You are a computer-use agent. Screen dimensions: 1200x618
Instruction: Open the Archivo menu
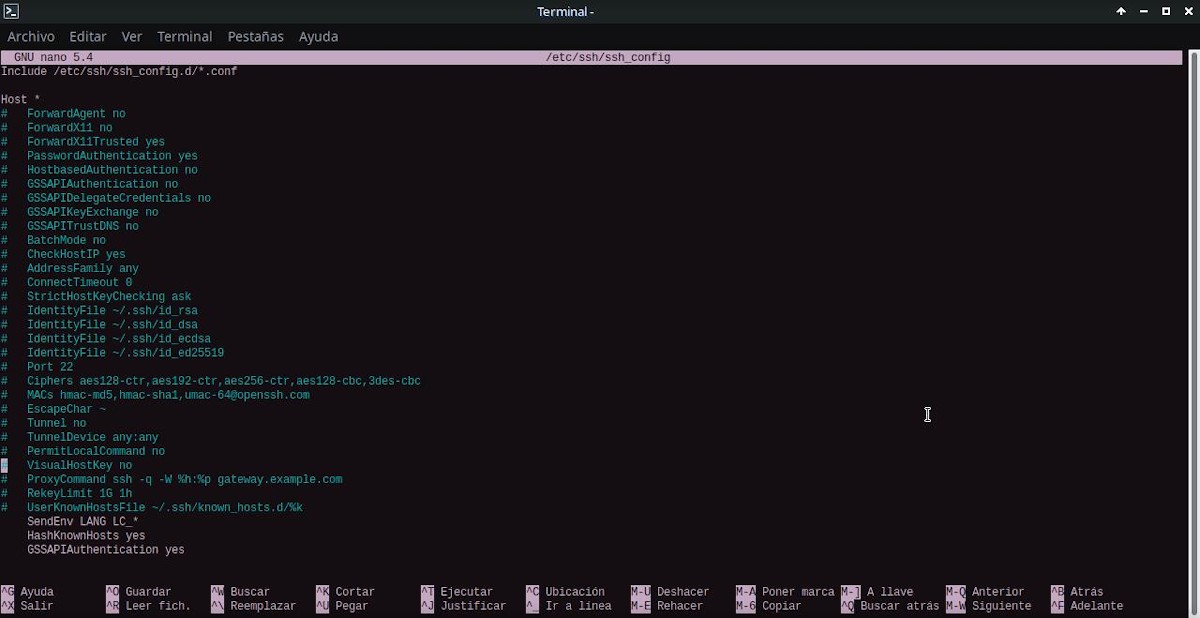[x=31, y=36]
